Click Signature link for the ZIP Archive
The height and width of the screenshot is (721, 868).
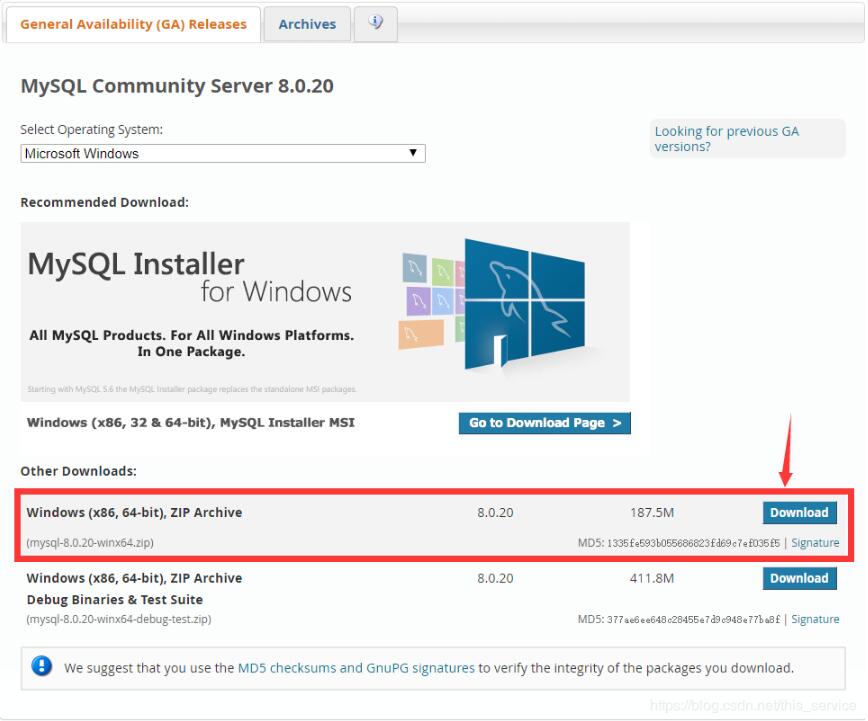pos(815,542)
